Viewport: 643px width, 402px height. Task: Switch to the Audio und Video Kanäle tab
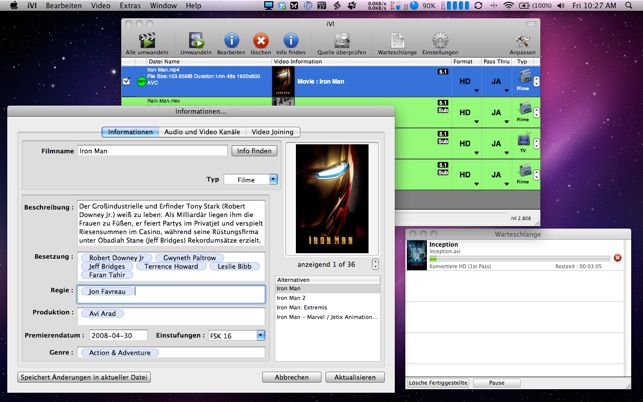(x=202, y=132)
